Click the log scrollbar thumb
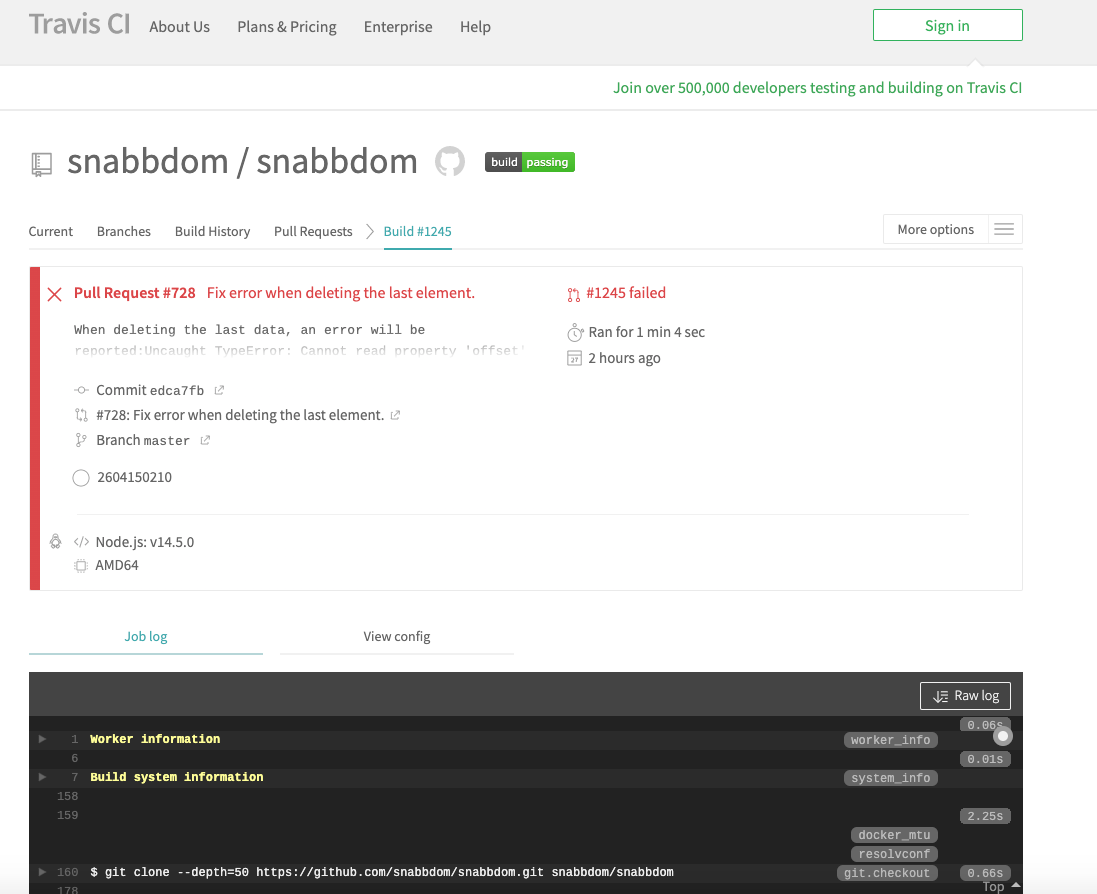This screenshot has height=894, width=1097. [x=1003, y=734]
